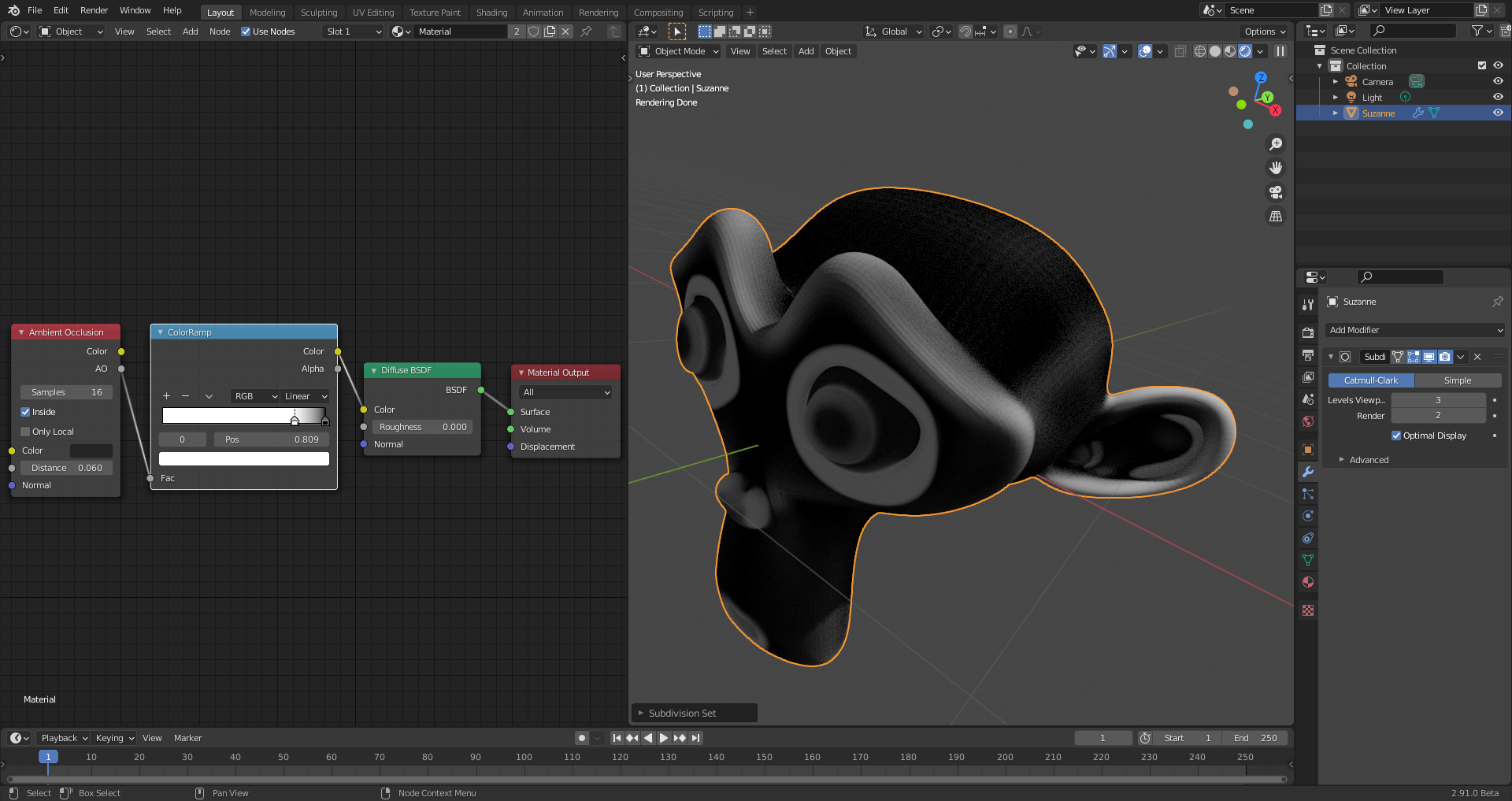Select the Modifier Properties wrench icon
Viewport: 1512px width, 801px height.
pos(1308,473)
